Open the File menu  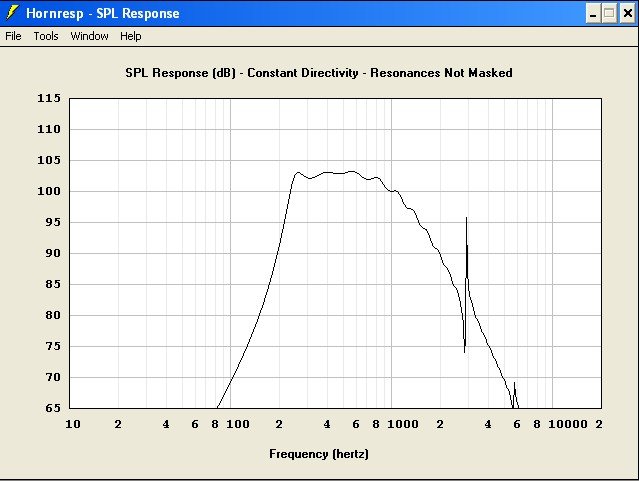pos(13,36)
